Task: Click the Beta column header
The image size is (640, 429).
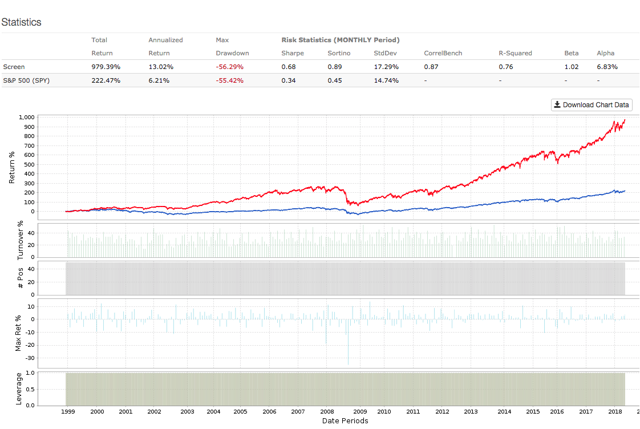Action: point(571,53)
